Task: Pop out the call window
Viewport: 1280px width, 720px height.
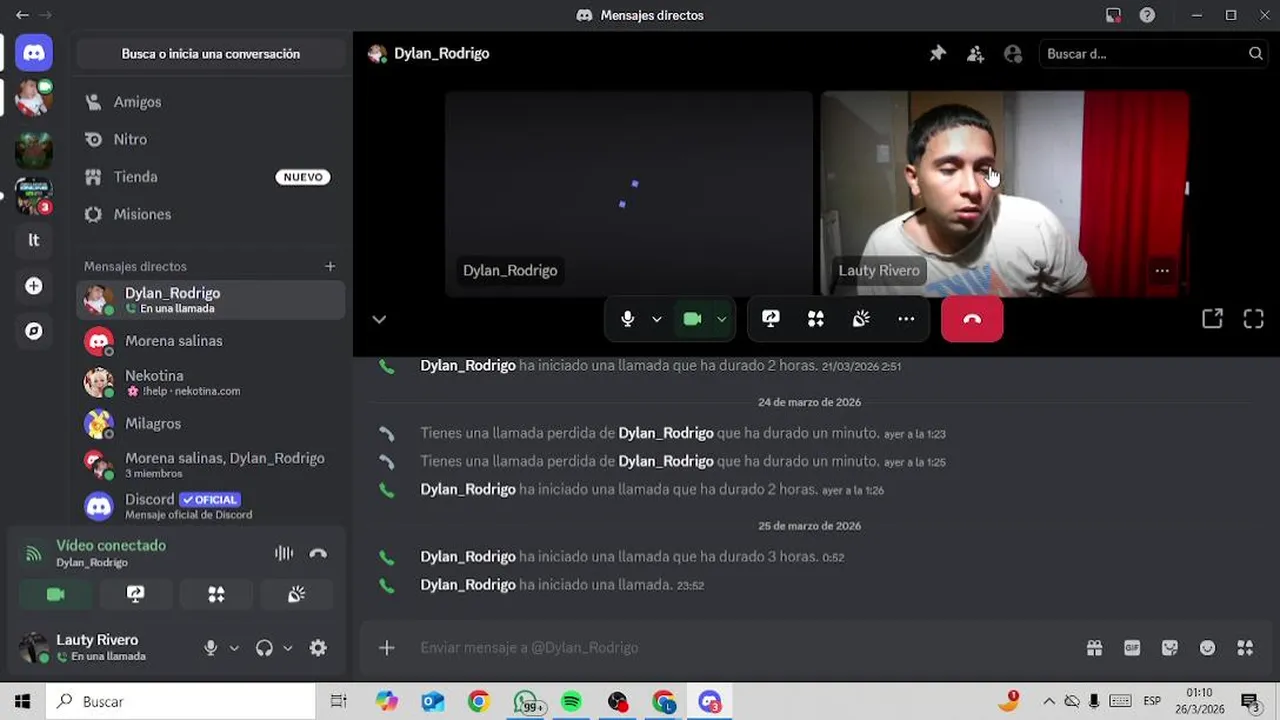Action: 1212,319
